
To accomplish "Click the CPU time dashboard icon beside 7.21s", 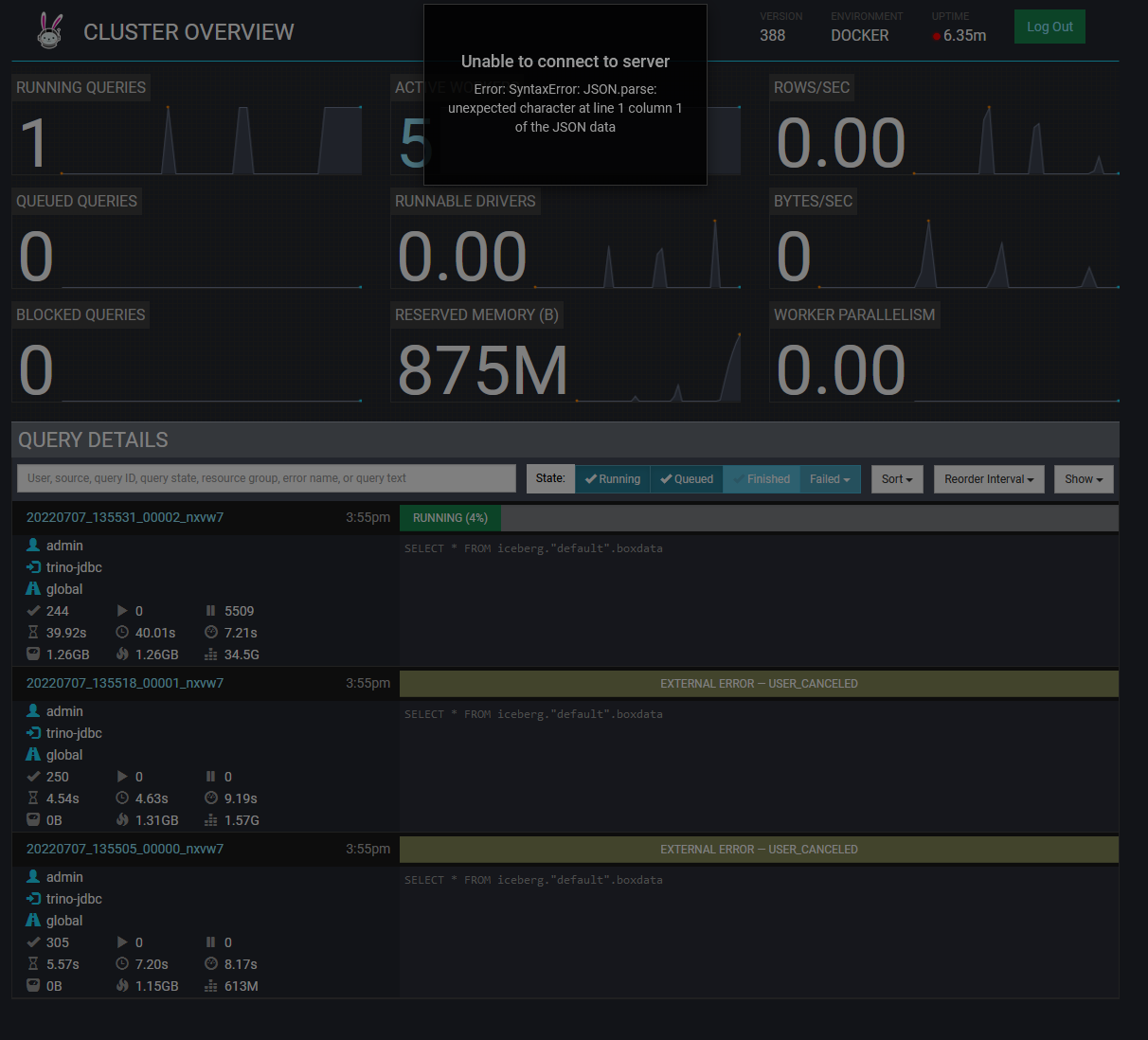I will 211,632.
